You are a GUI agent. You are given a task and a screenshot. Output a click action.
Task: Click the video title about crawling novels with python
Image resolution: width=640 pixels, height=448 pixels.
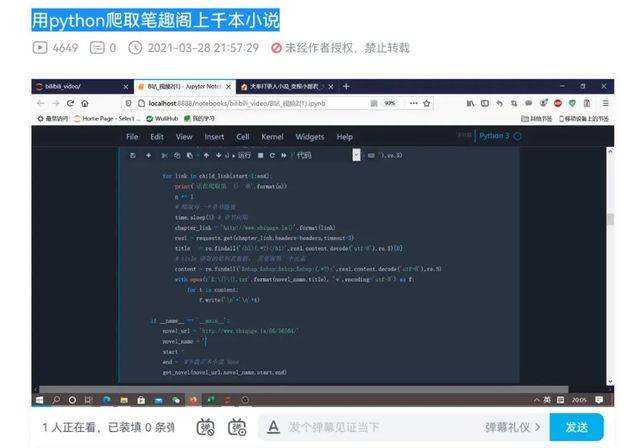pos(156,20)
